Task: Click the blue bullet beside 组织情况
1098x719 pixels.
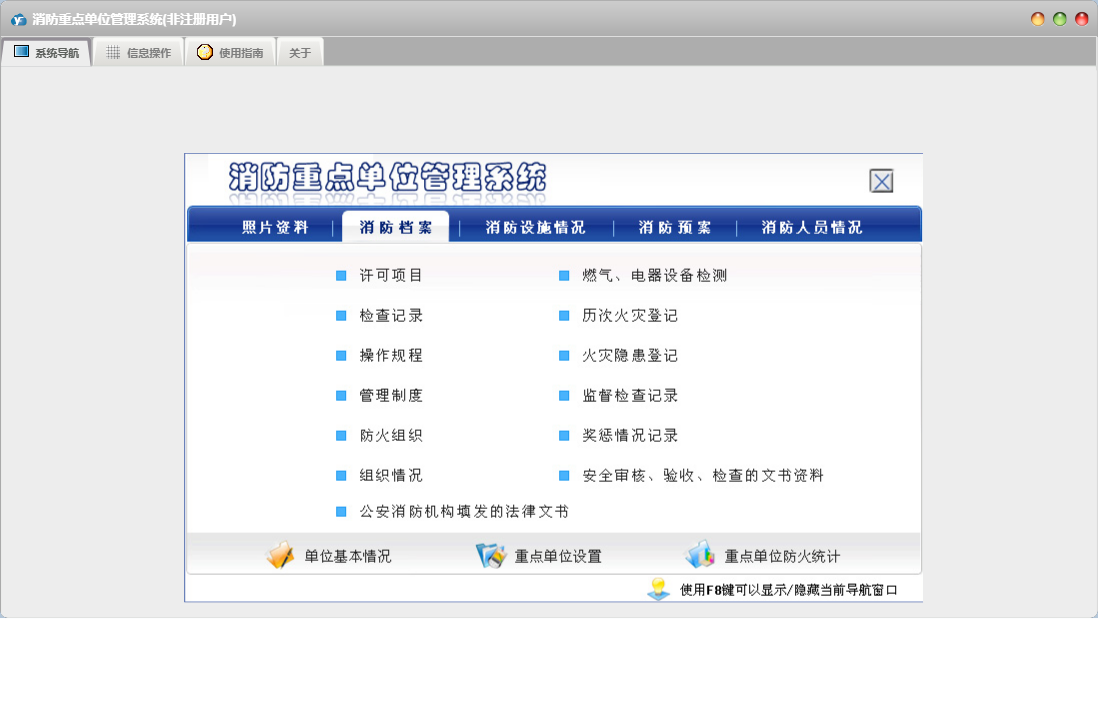Action: pyautogui.click(x=341, y=475)
